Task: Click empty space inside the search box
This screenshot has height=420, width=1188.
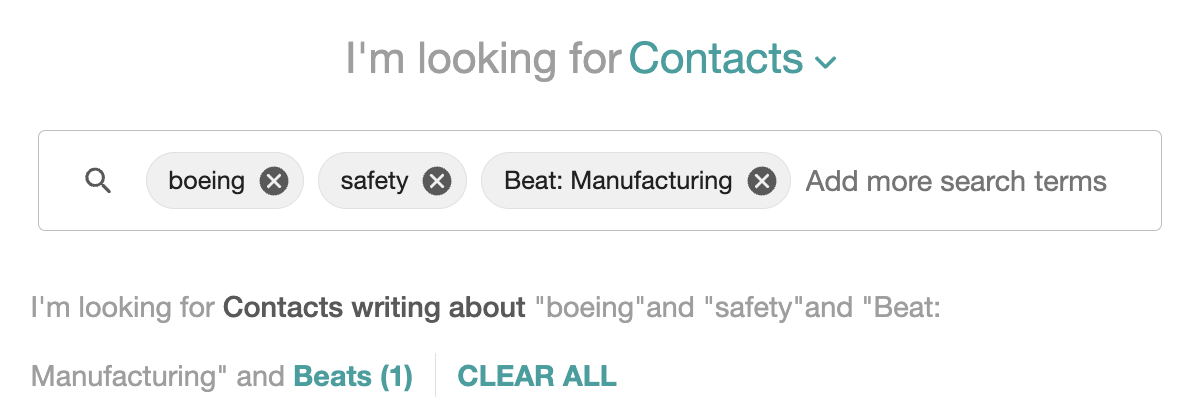Action: [1134, 181]
